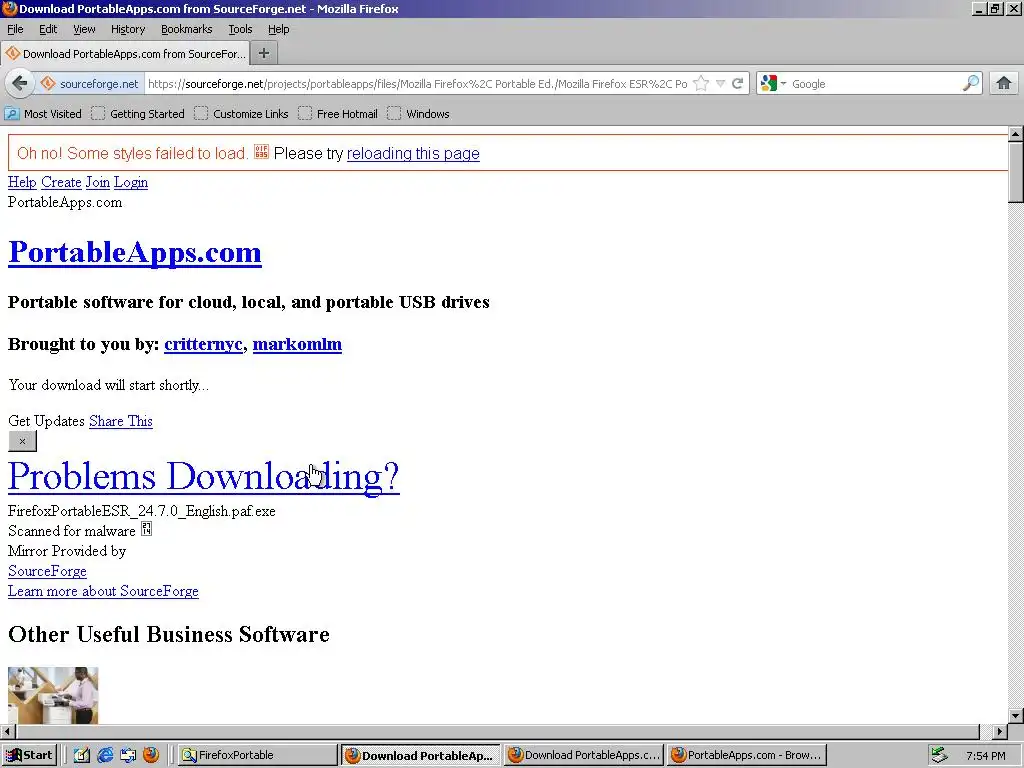
Task: Launch Firefox from quick launch
Action: 151,755
